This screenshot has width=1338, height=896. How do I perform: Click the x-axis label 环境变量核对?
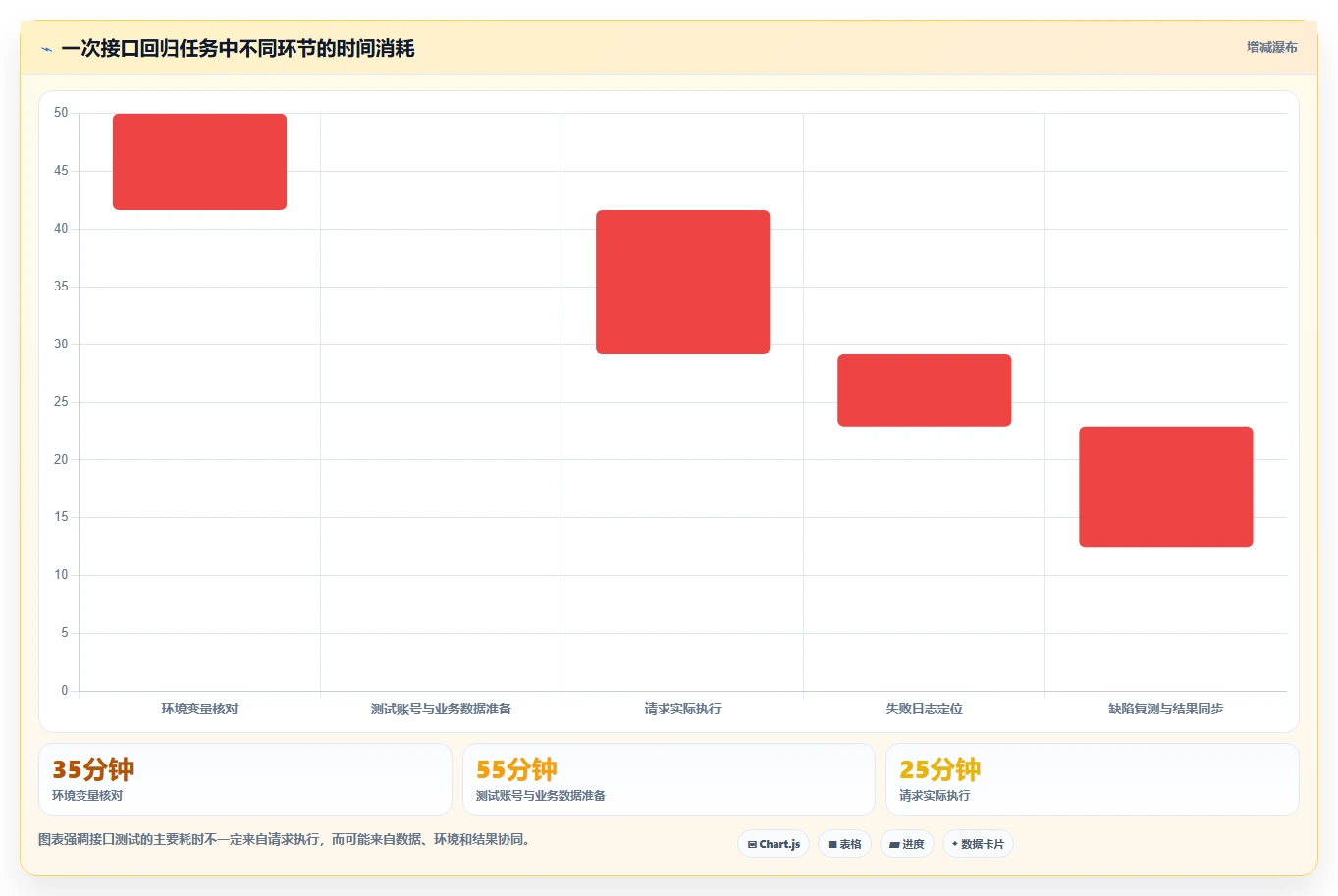(x=199, y=709)
